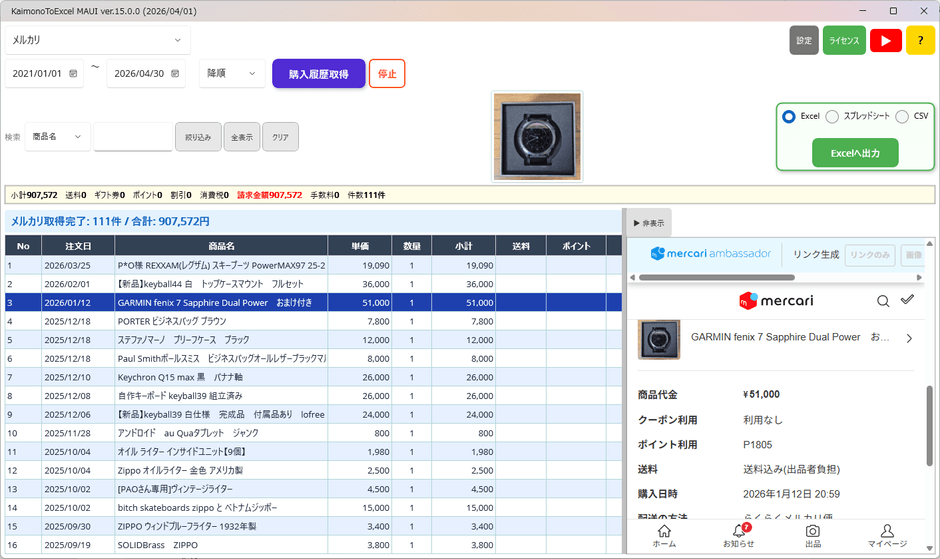Viewport: 940px width, 559px height.
Task: Click the Mercari checkmark to-do icon
Action: click(907, 300)
